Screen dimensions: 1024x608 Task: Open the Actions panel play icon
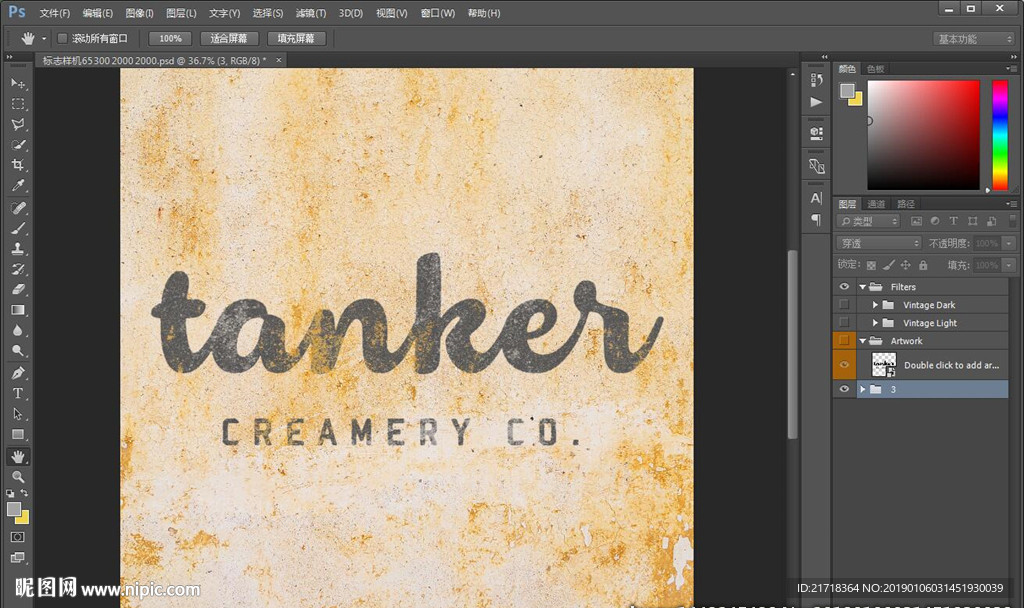816,102
